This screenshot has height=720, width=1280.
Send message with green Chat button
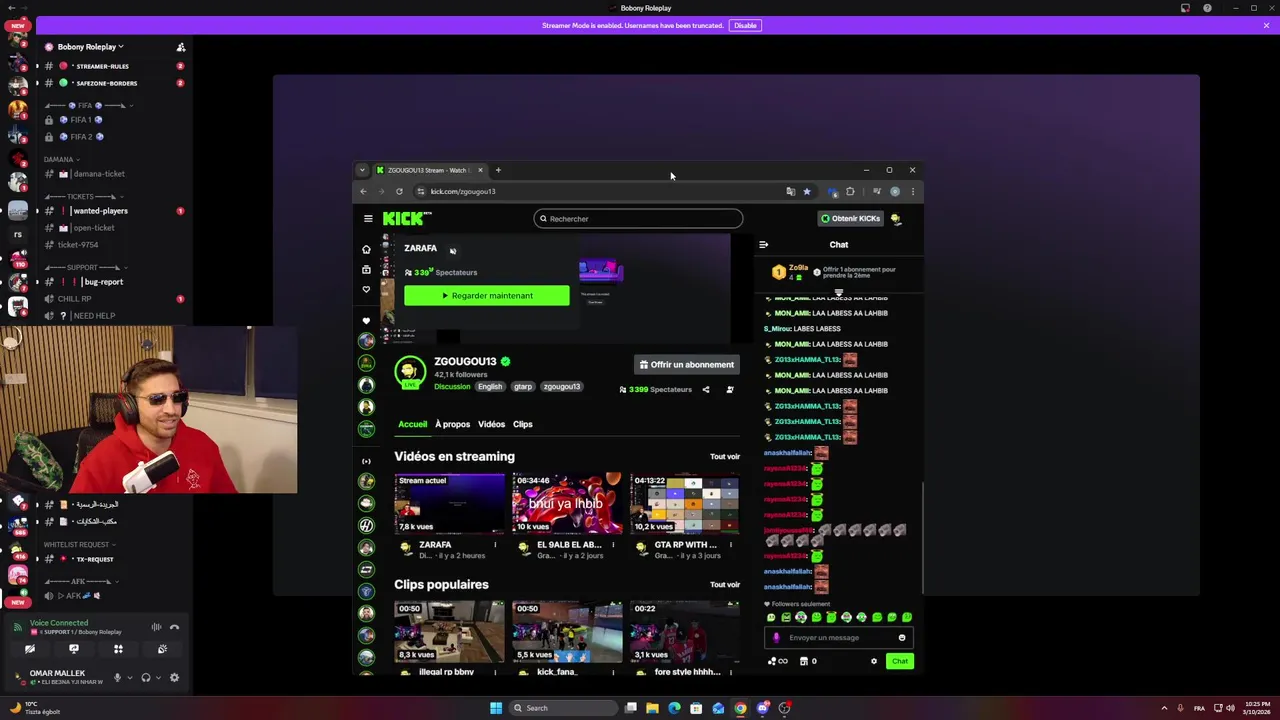point(900,661)
